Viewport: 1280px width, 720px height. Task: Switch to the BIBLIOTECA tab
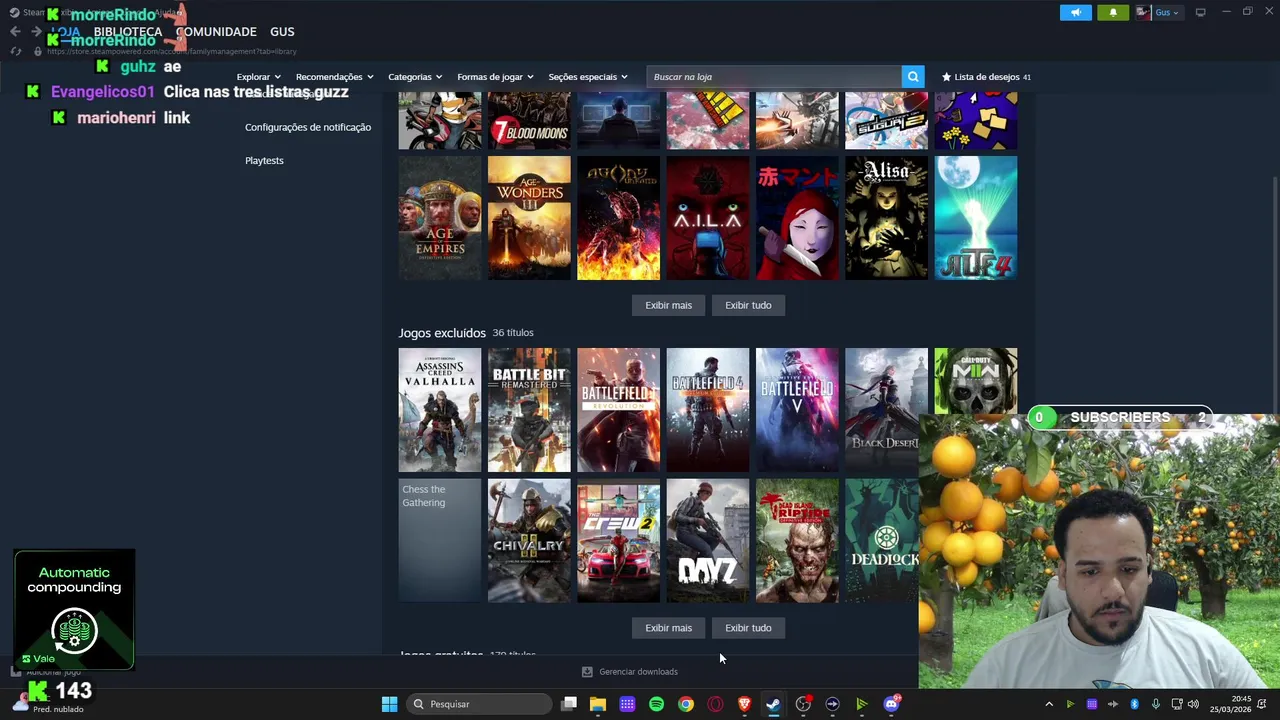[x=128, y=32]
